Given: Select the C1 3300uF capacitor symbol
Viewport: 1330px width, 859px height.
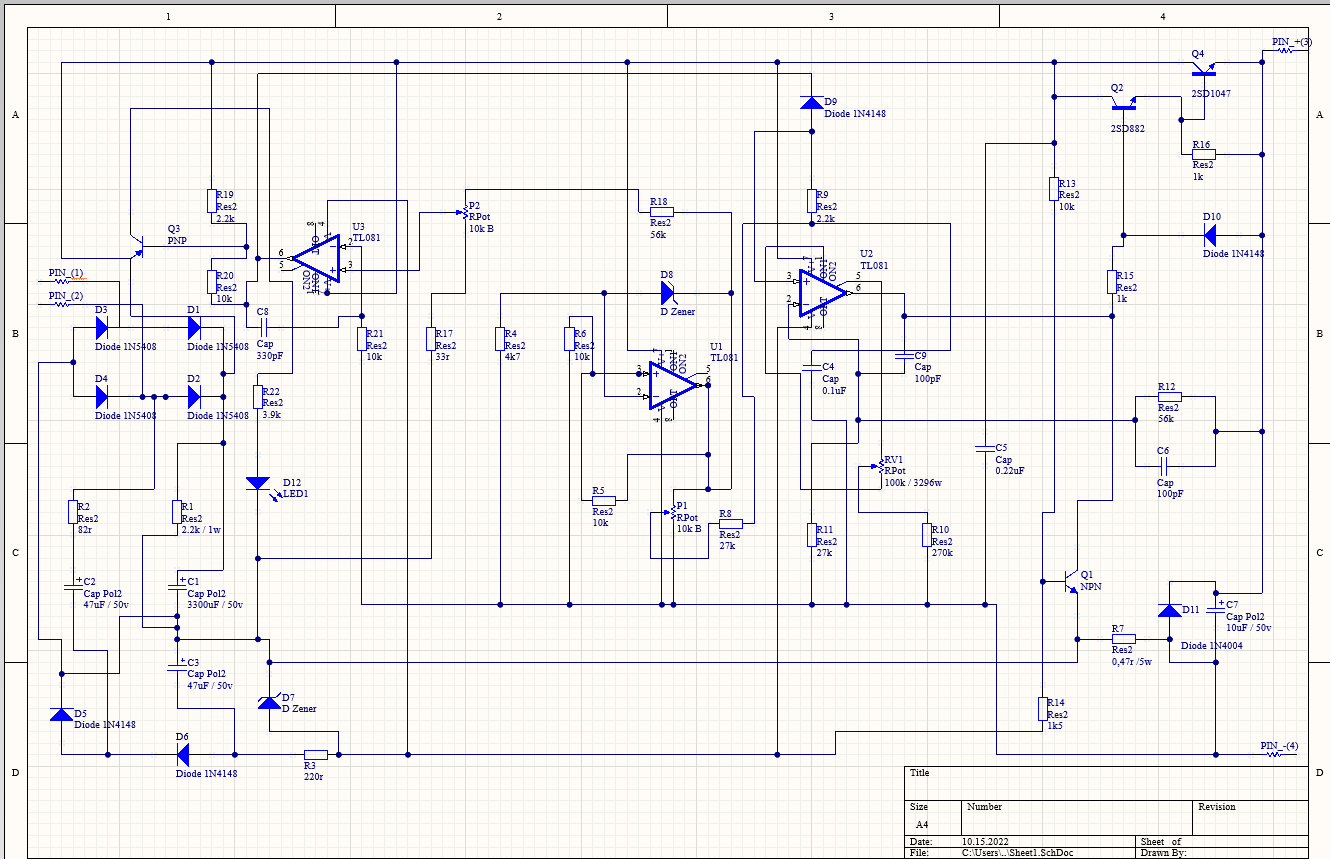Looking at the screenshot, I should (x=177, y=584).
